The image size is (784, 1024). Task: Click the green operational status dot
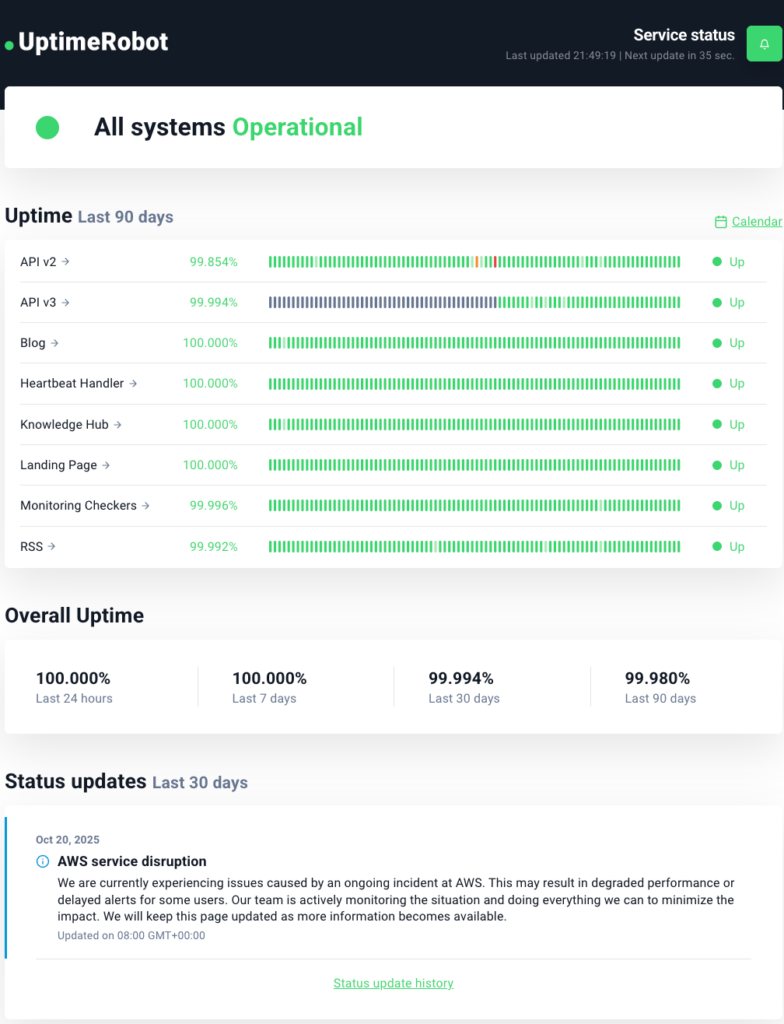click(x=47, y=127)
